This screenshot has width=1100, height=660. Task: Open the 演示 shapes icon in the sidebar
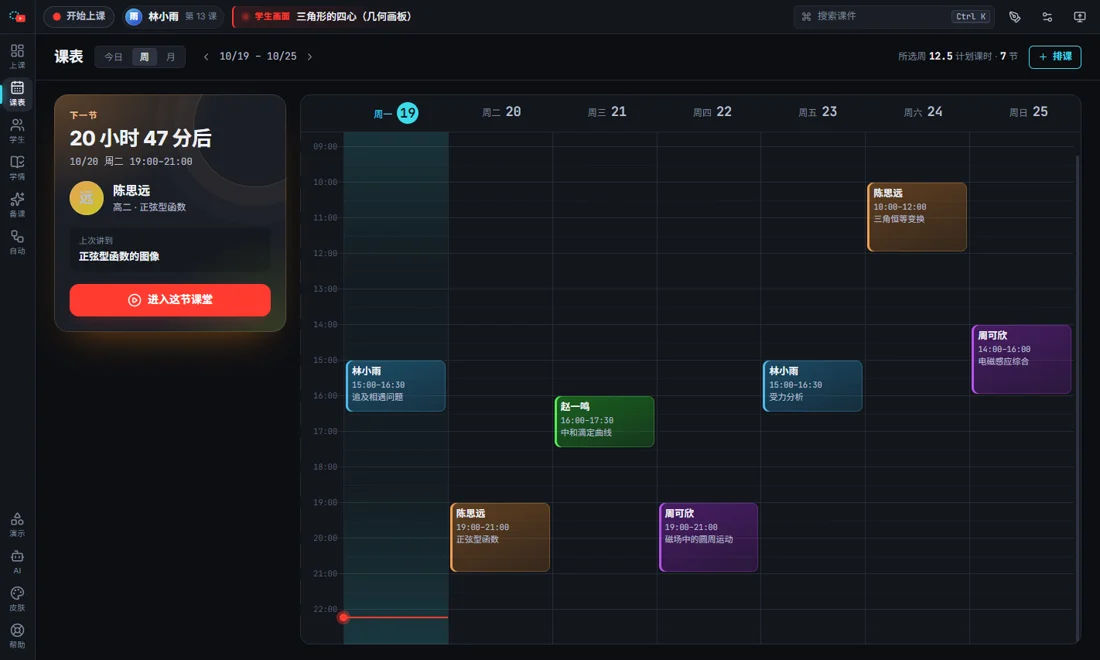click(17, 525)
